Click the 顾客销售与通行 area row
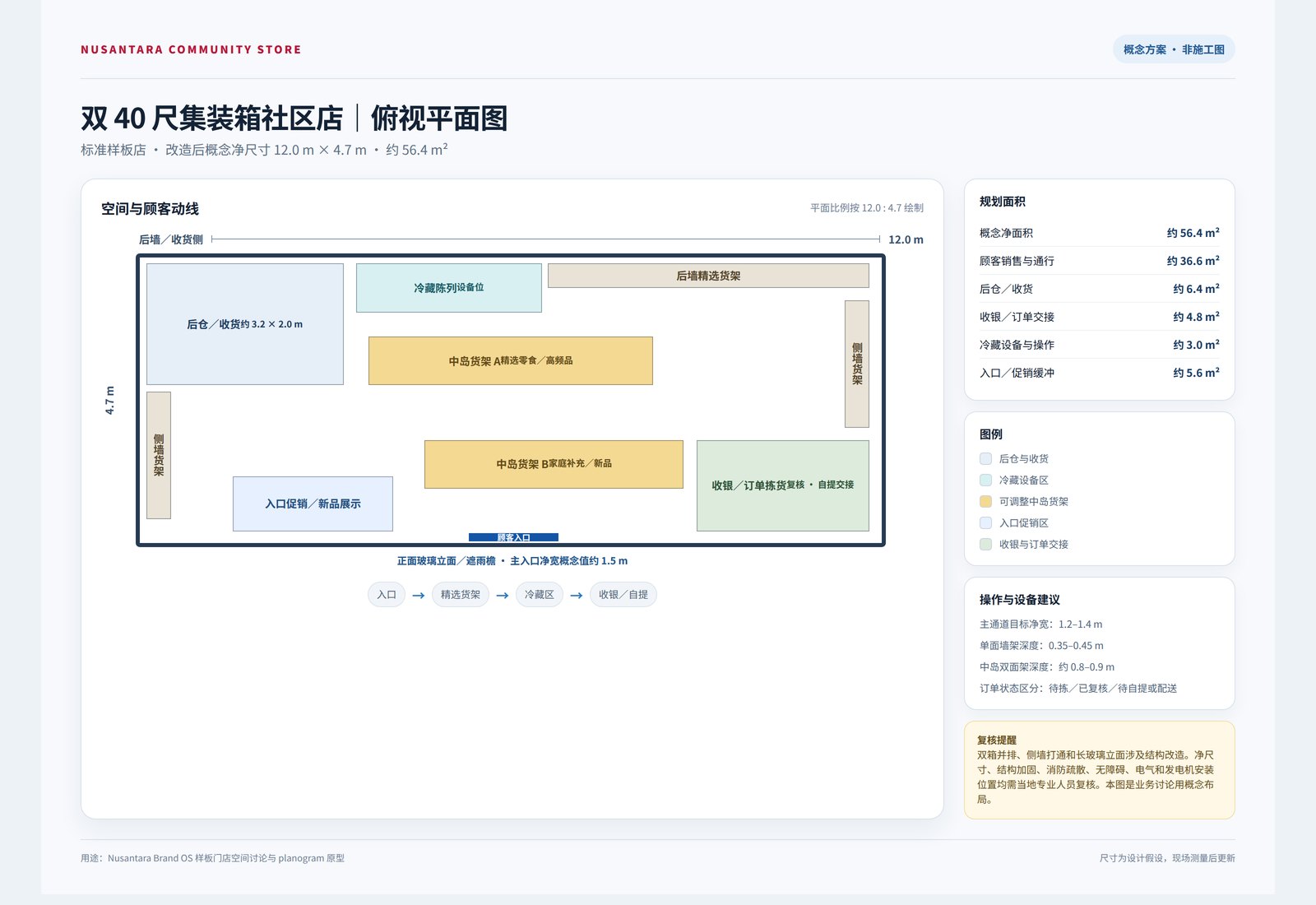Image resolution: width=1316 pixels, height=905 pixels. point(1100,261)
